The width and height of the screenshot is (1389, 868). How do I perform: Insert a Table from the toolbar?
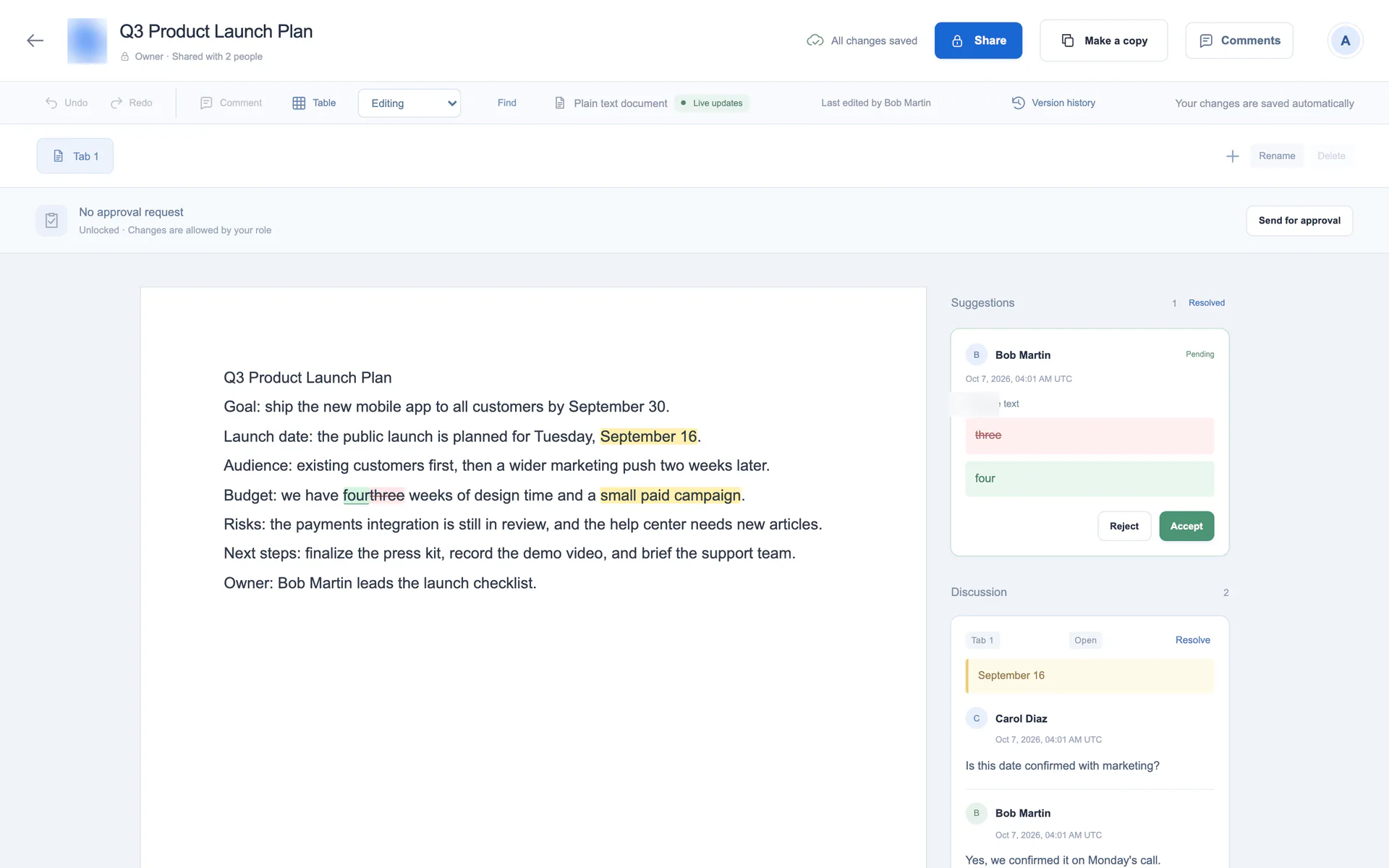tap(314, 103)
